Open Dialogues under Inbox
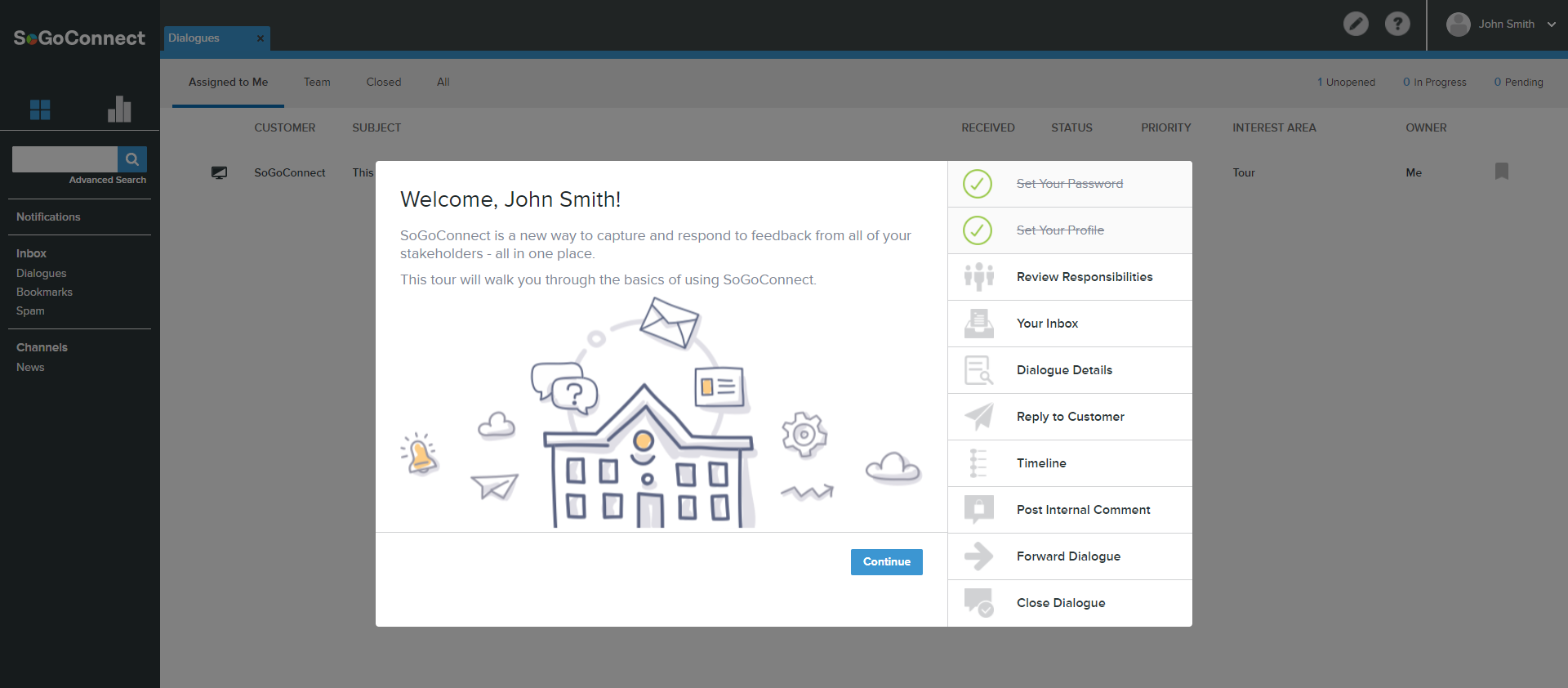The image size is (1568, 688). (x=42, y=273)
